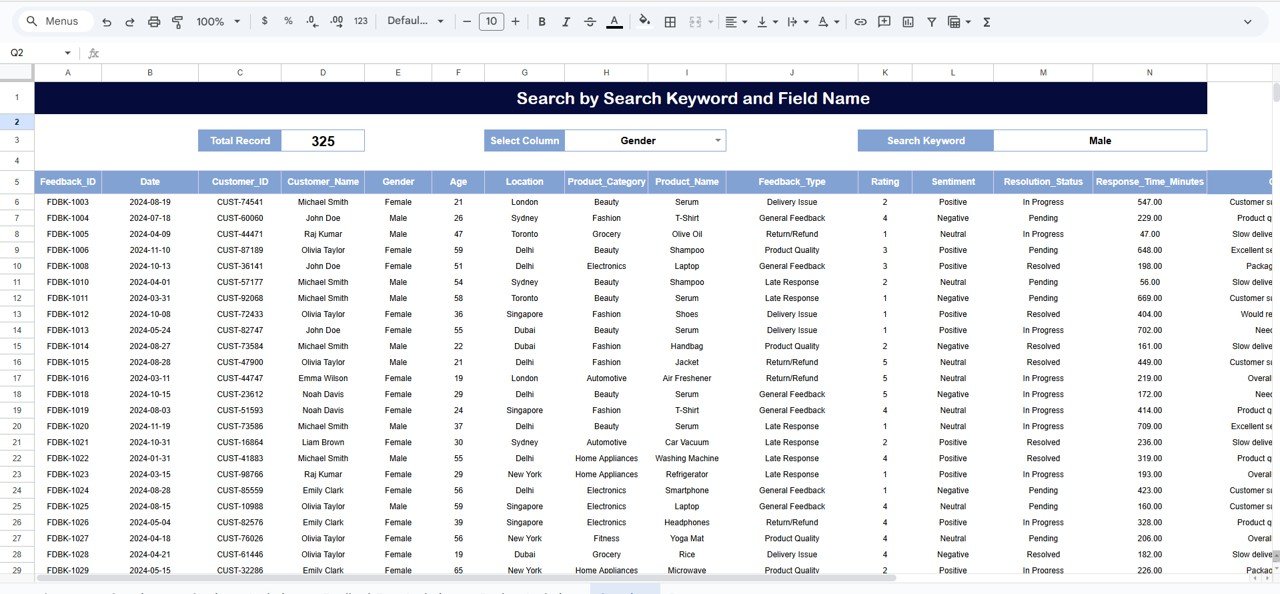Viewport: 1280px width, 594px height.
Task: Open the Insert chart tool
Action: 907,21
